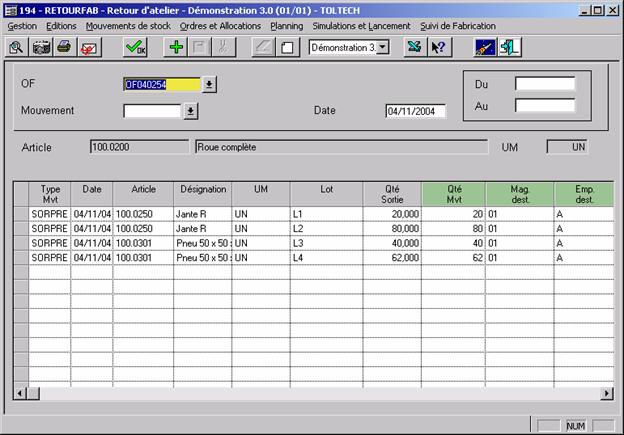
Task: Open the Suivi de Fabrication menu
Action: tap(458, 26)
